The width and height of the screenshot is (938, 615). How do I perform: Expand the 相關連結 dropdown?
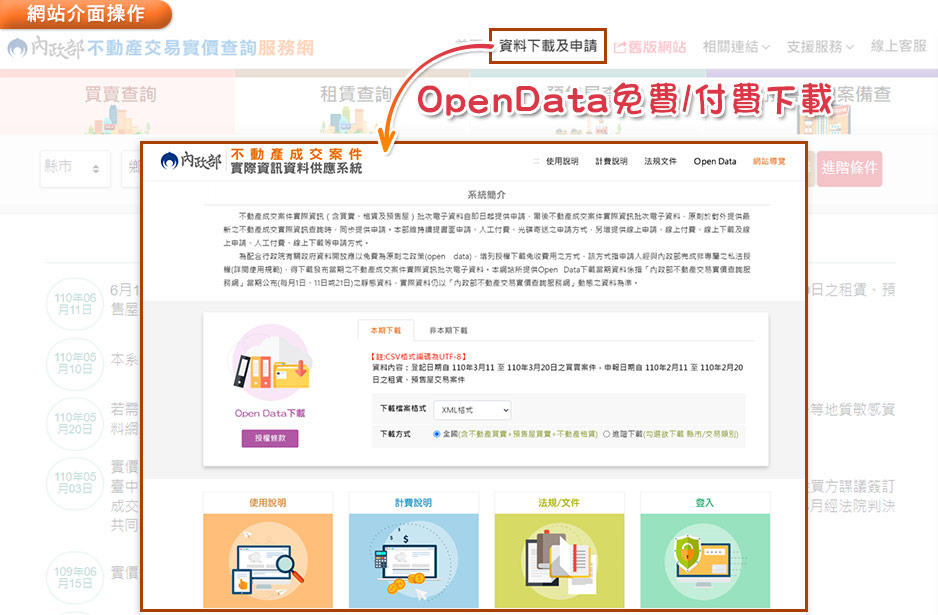pyautogui.click(x=736, y=46)
